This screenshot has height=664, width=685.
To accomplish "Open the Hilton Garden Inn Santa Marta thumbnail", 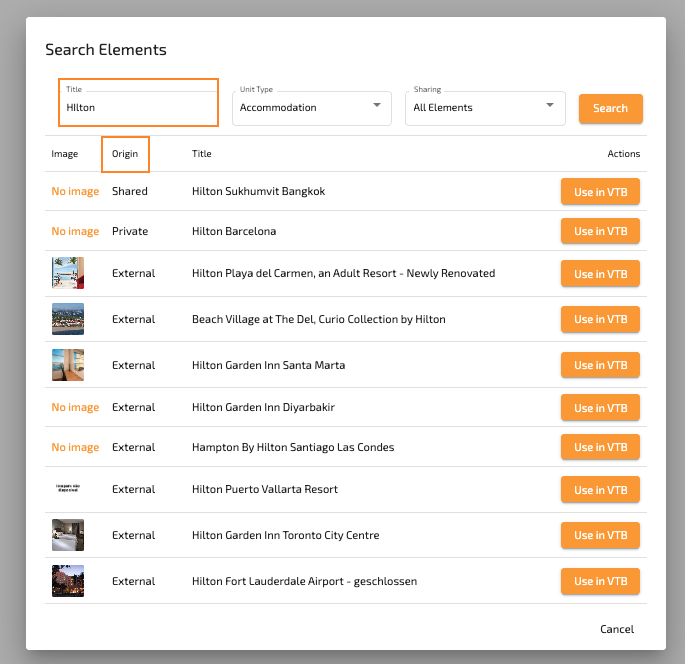I will click(68, 365).
